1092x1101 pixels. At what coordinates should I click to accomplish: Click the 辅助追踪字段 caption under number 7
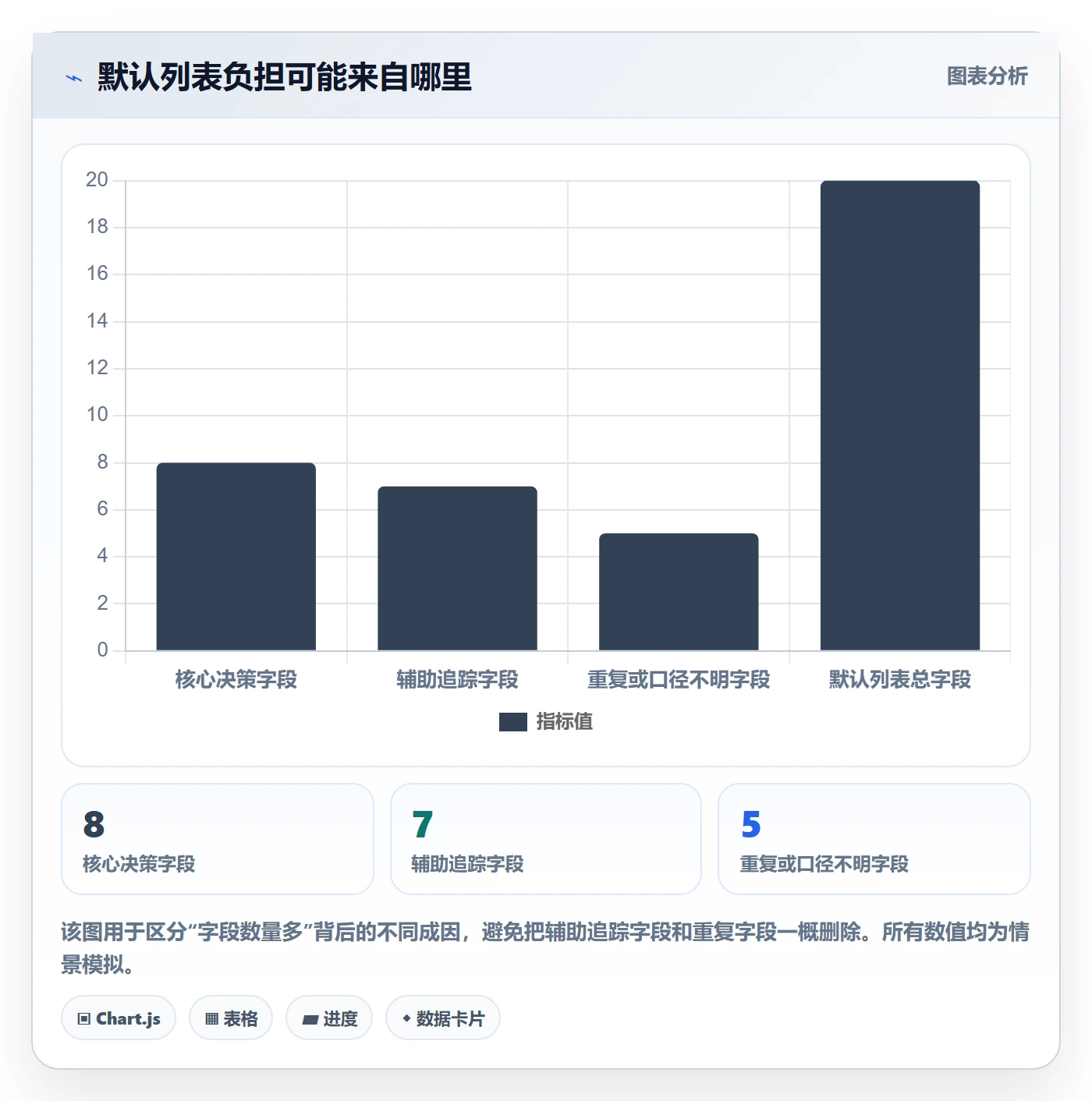pyautogui.click(x=467, y=864)
